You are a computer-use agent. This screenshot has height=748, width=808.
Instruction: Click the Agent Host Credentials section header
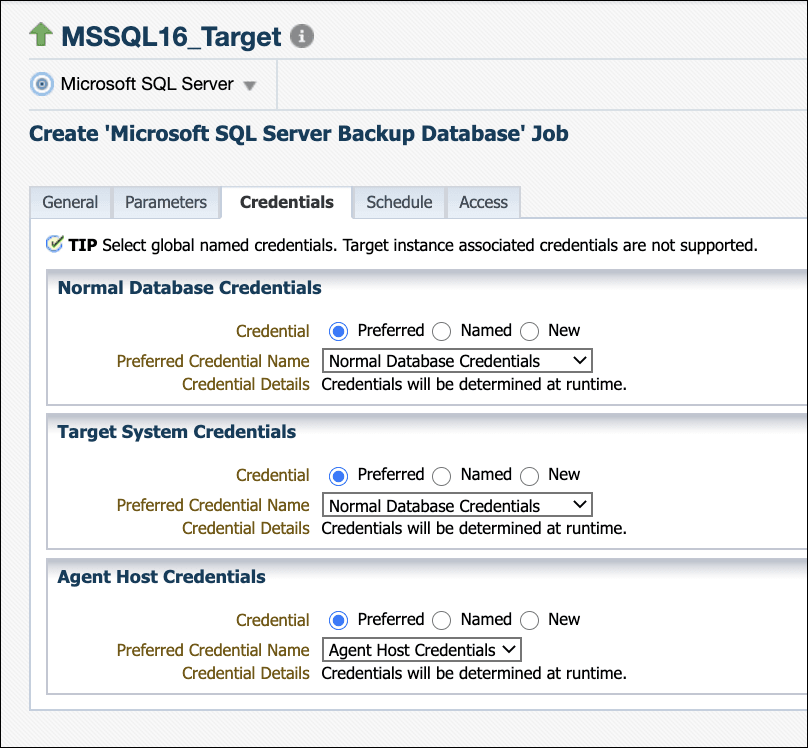pos(161,576)
